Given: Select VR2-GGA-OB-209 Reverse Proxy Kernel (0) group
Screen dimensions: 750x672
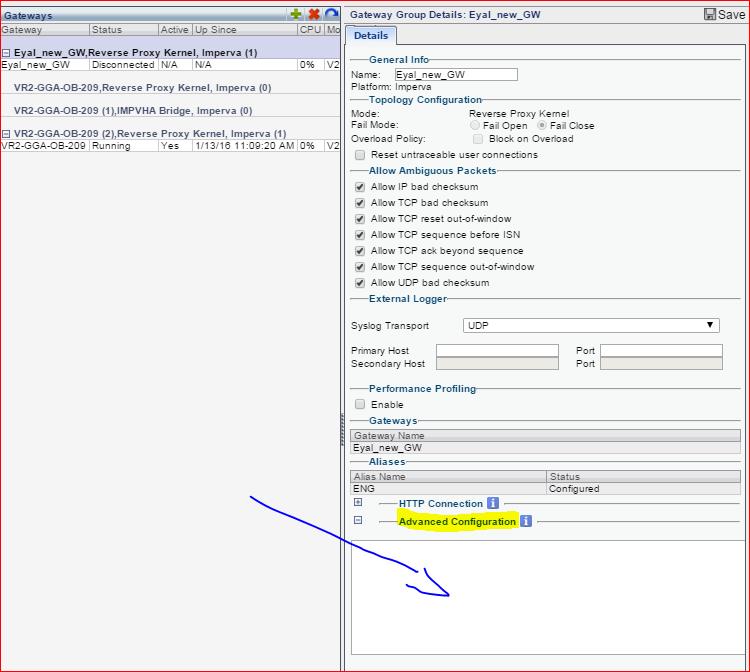Looking at the screenshot, I should 143,88.
